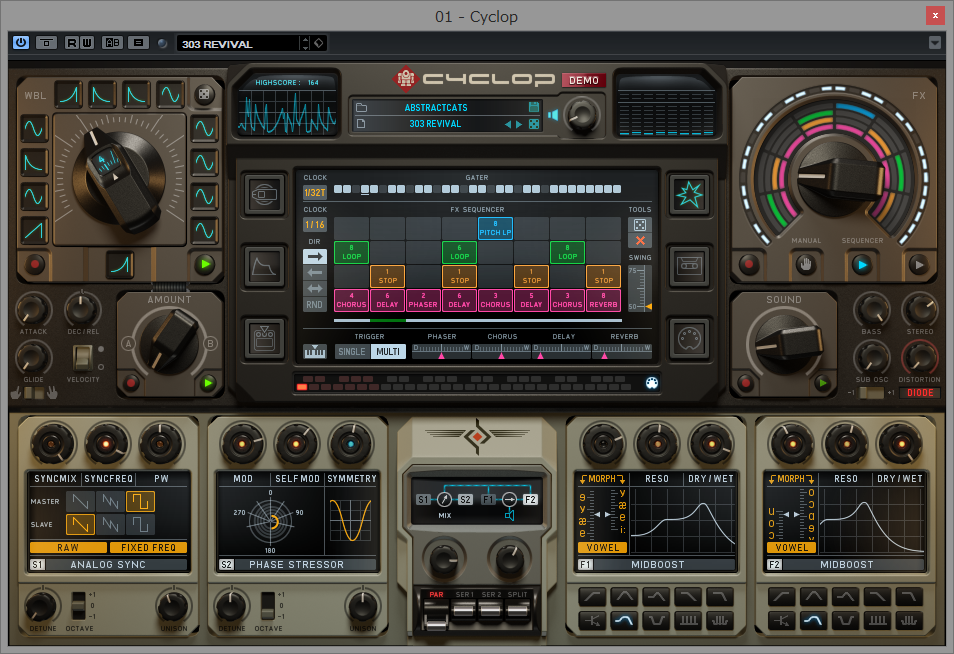Click the speaker volume icon
The height and width of the screenshot is (654, 954).
[553, 114]
